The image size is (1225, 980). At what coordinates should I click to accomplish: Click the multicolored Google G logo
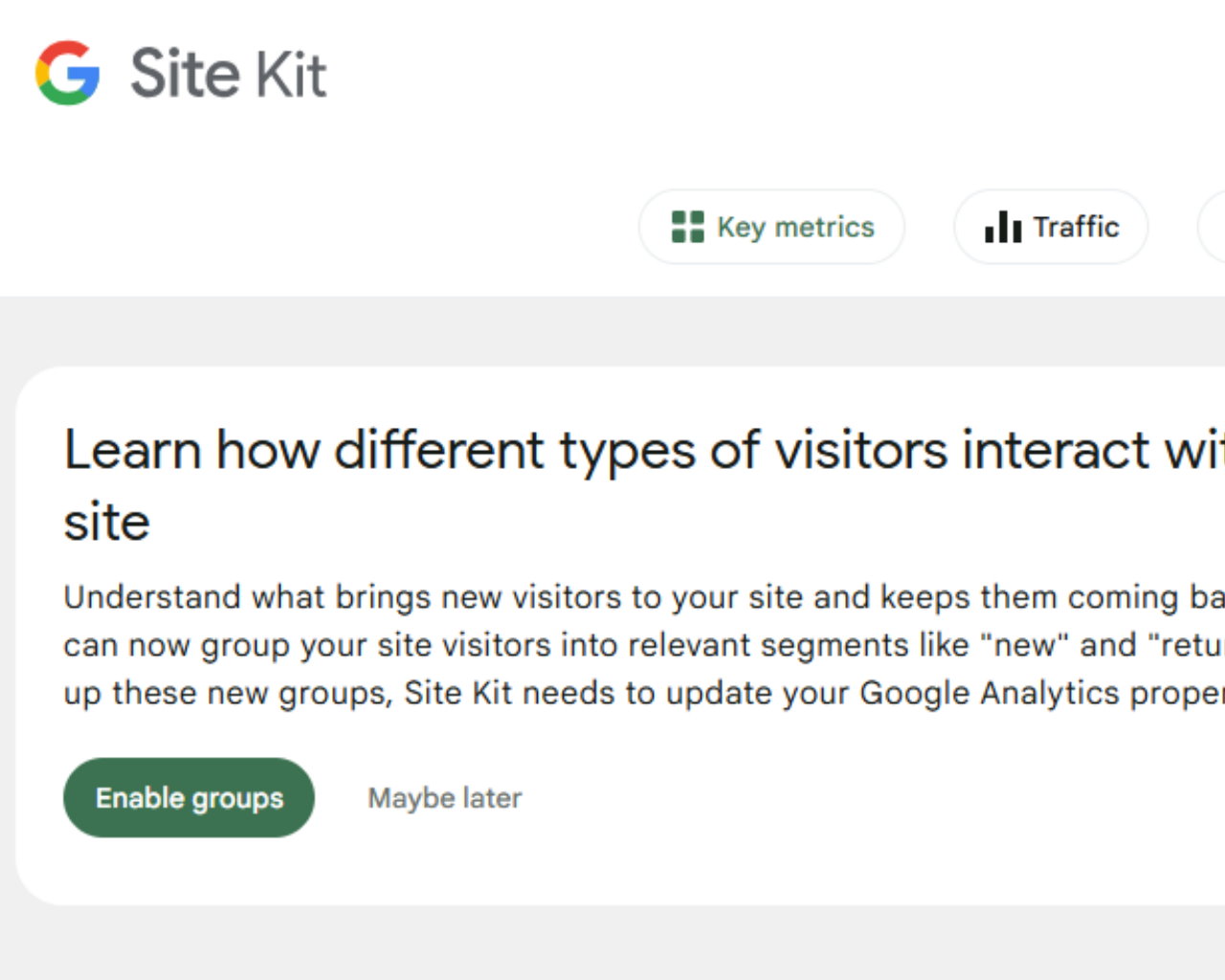[65, 73]
